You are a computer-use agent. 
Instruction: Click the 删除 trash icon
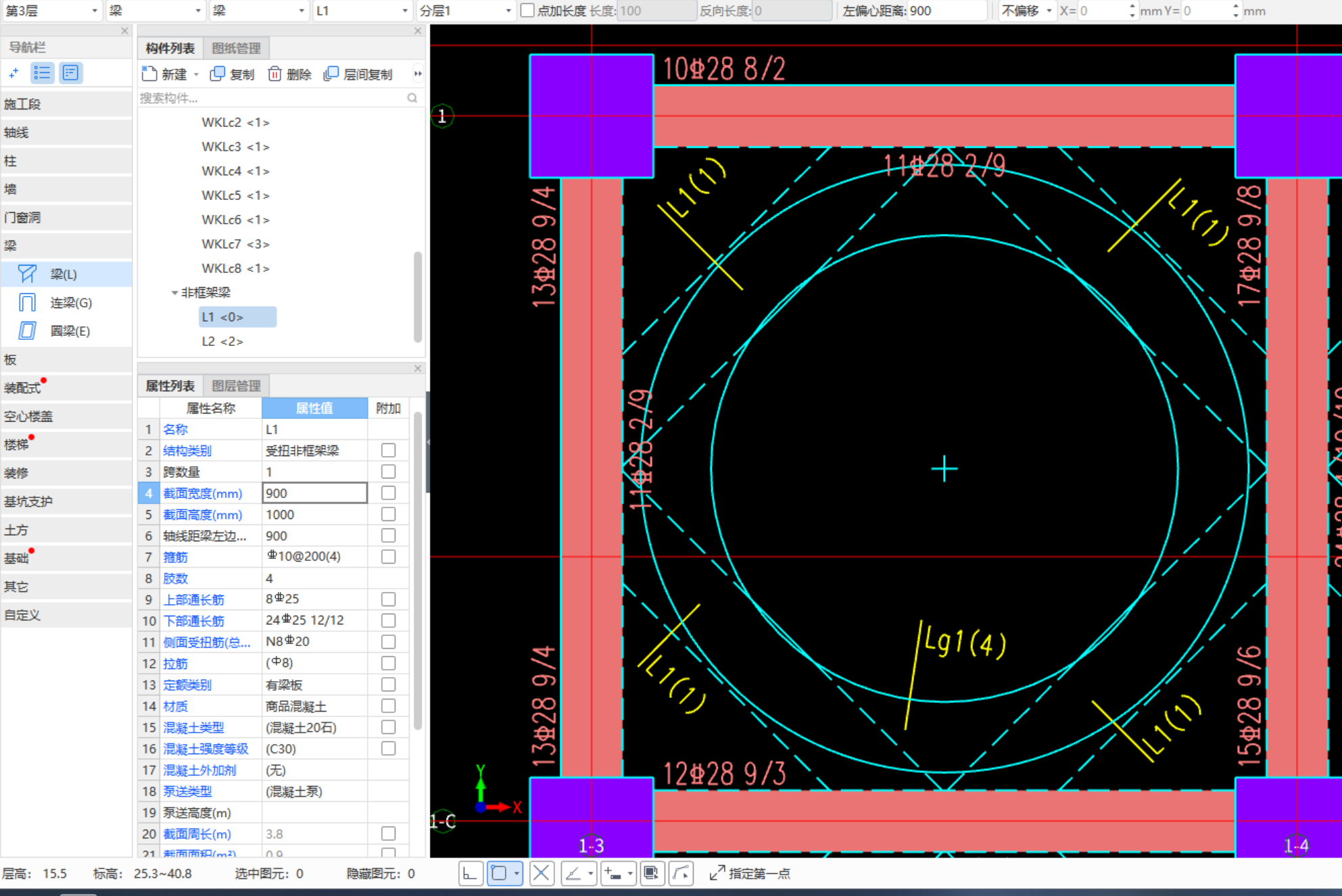[274, 74]
